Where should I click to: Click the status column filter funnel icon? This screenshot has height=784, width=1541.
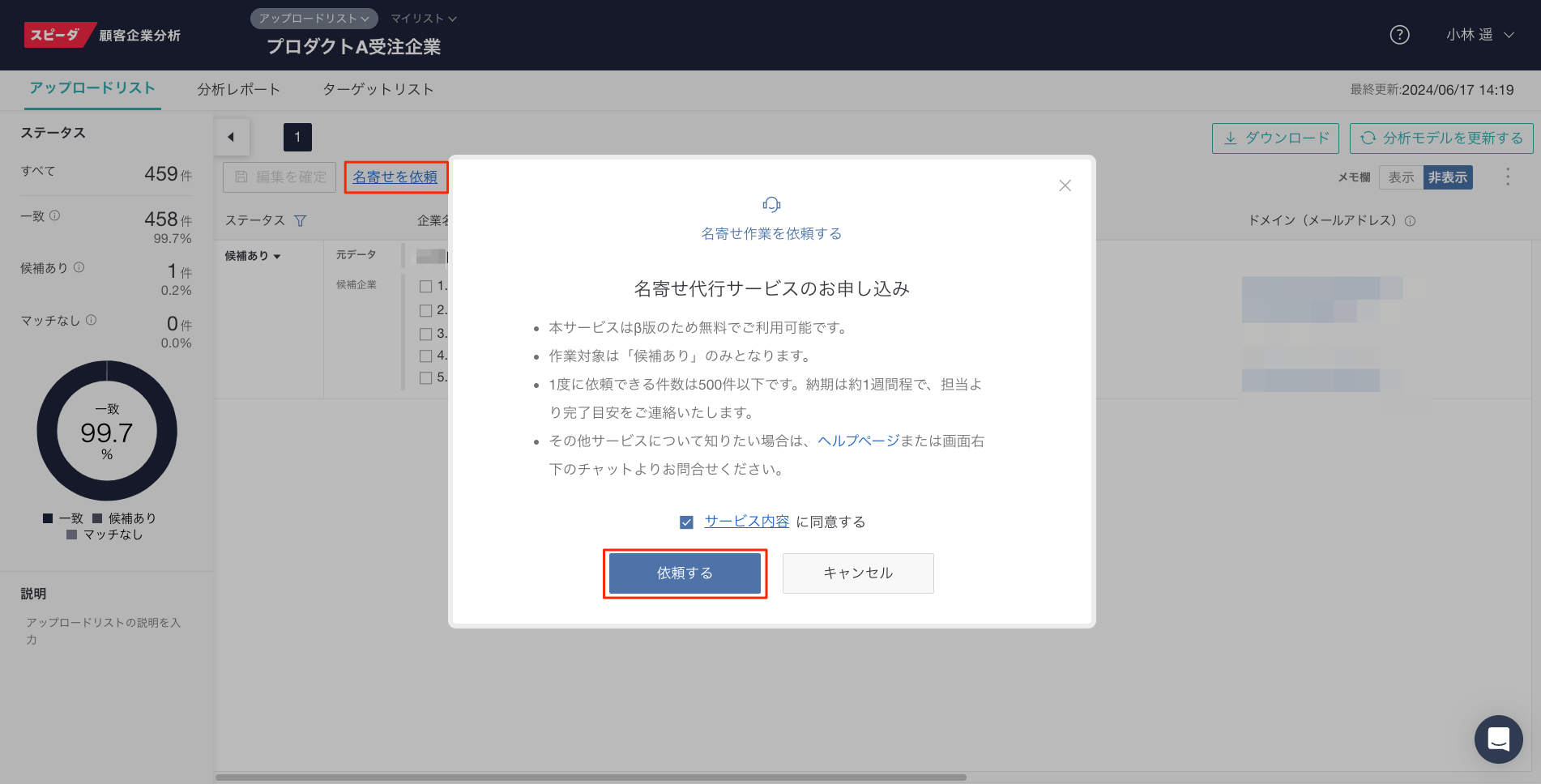301,221
